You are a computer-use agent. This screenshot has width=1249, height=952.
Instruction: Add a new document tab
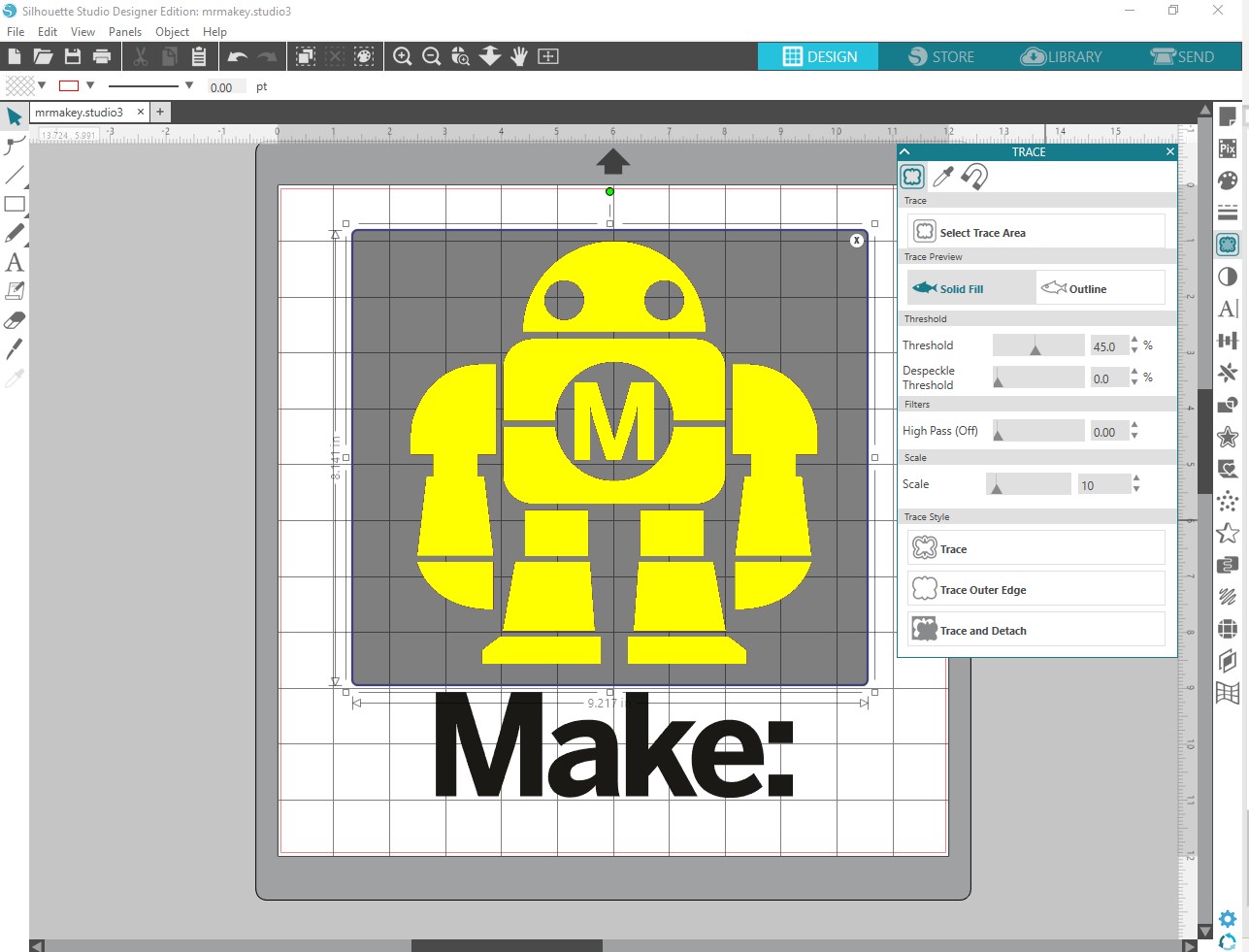point(160,112)
